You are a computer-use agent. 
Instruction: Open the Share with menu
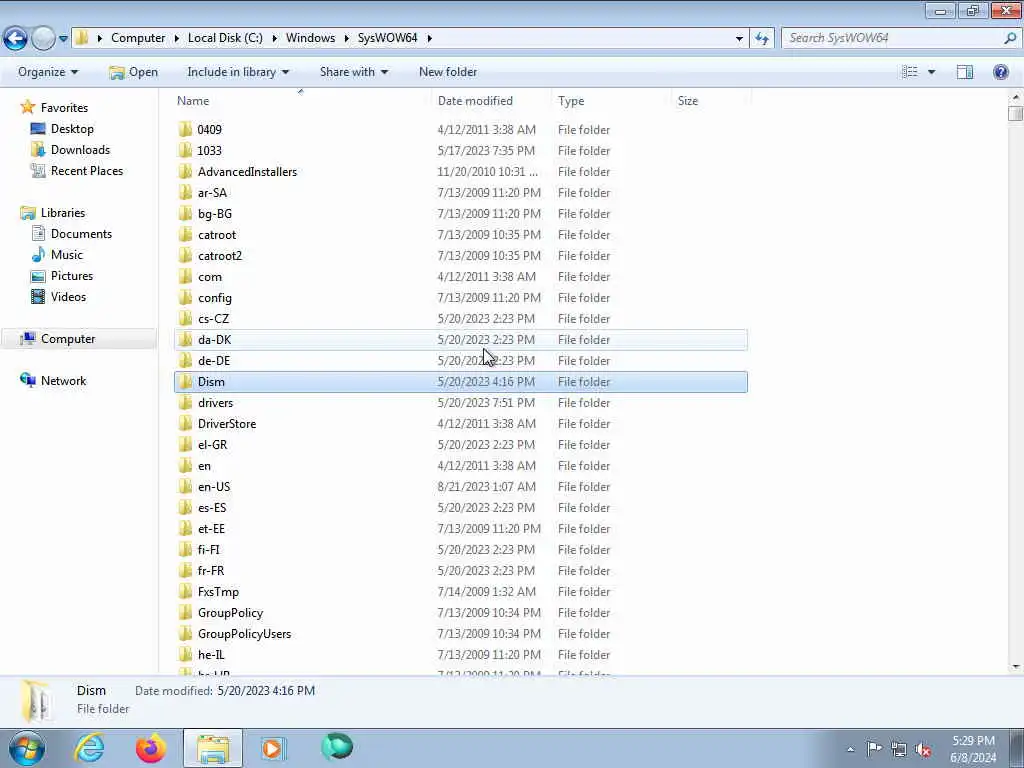click(x=354, y=72)
